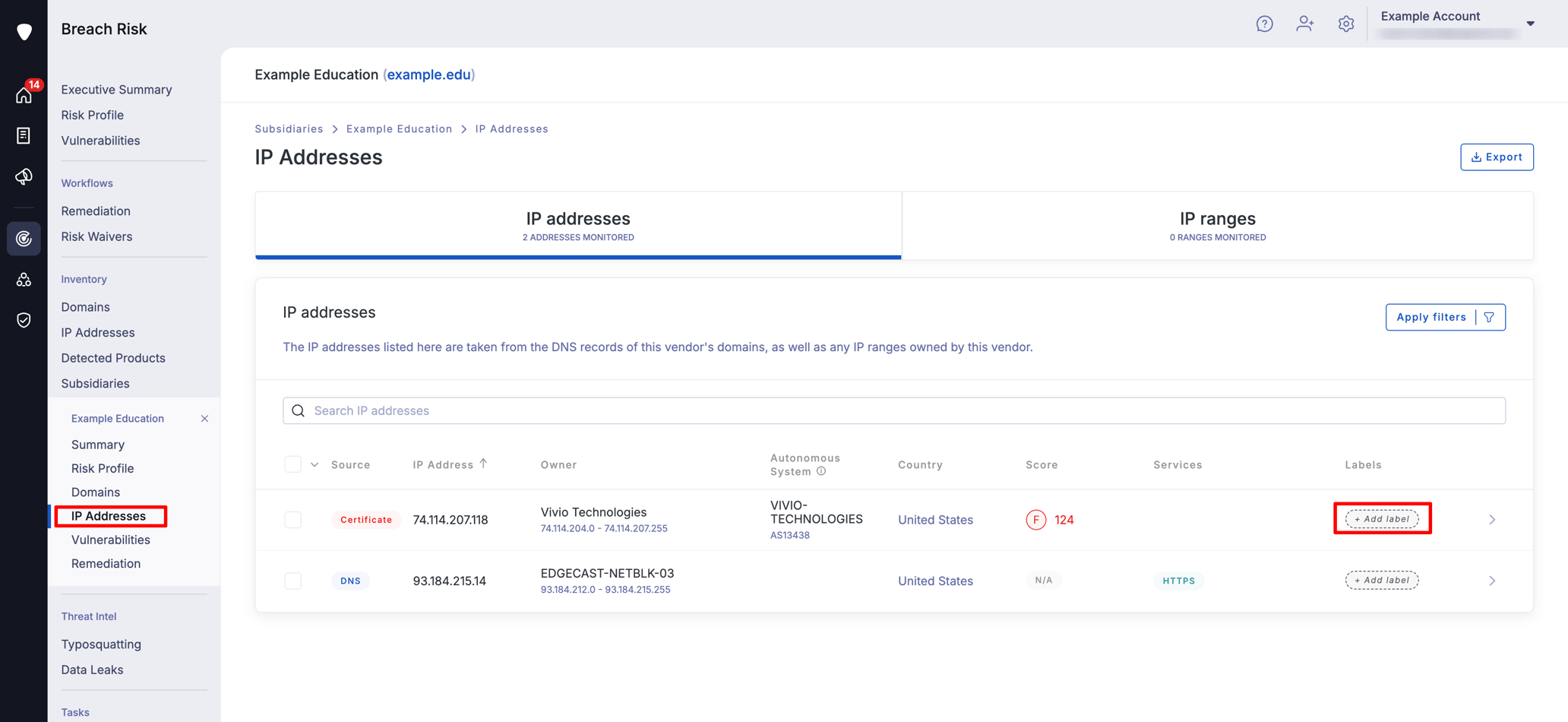The width and height of the screenshot is (1568, 722).
Task: Toggle the select-all checkbox in table header
Action: tap(292, 464)
